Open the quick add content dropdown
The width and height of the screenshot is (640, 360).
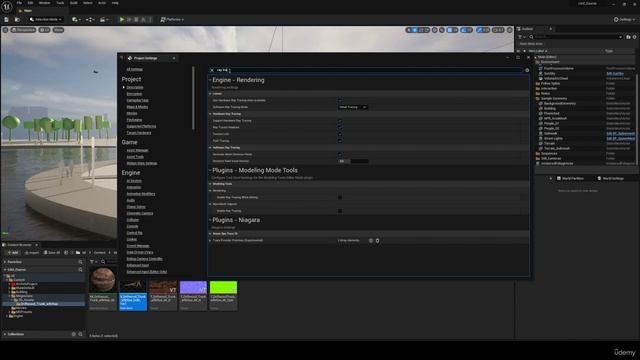75,20
